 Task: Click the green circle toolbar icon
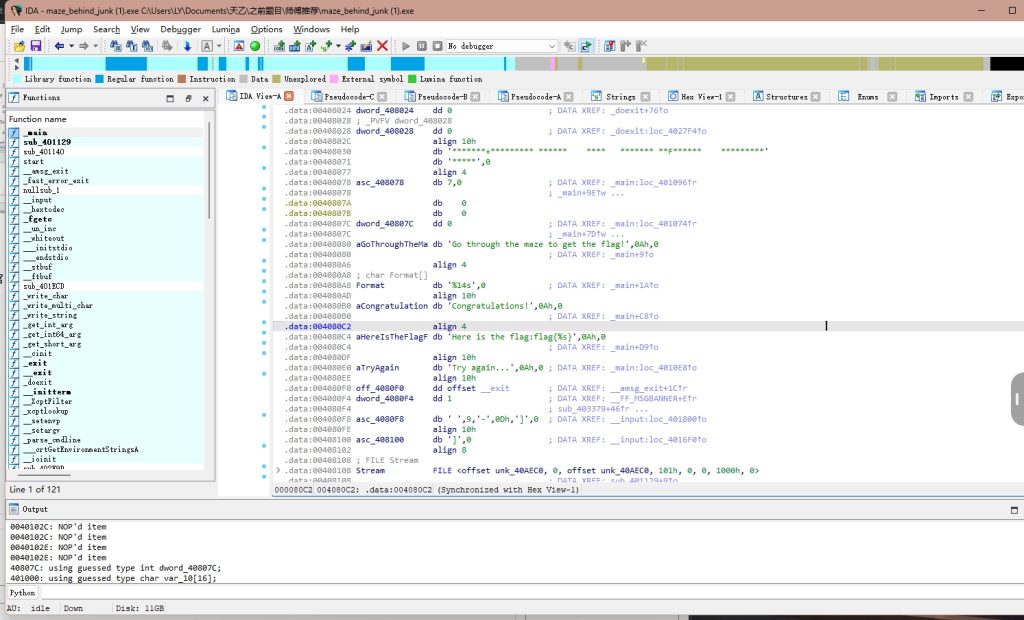255,46
